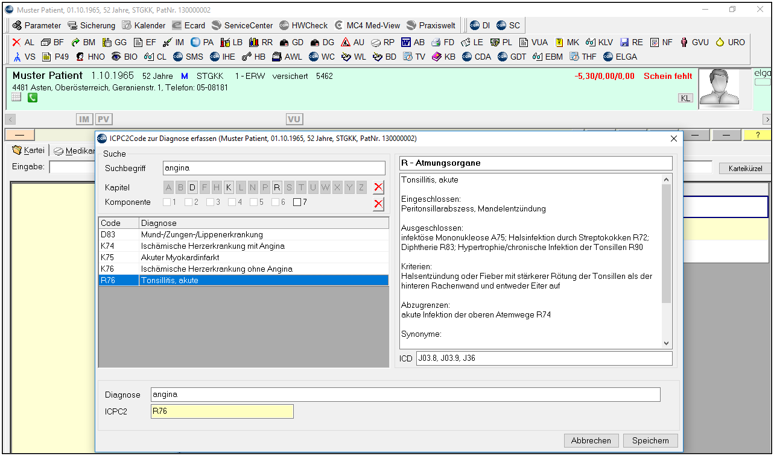Switch to the Kartei tab
The image size is (774, 456).
29,151
